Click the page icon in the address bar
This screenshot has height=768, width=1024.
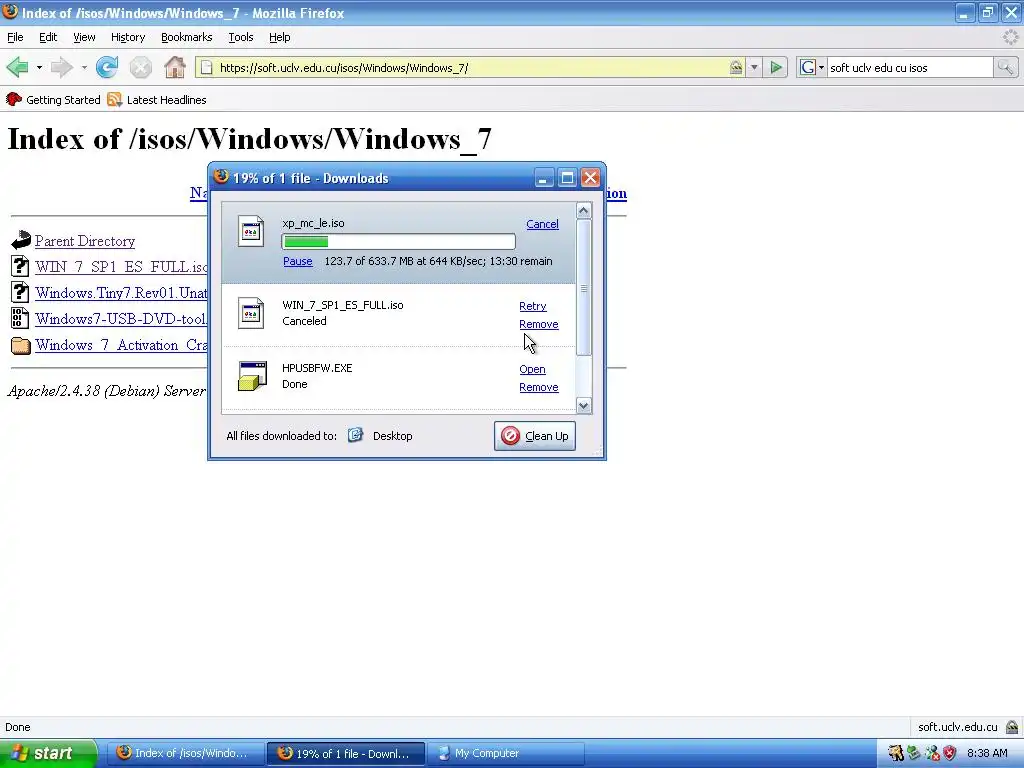(x=206, y=67)
